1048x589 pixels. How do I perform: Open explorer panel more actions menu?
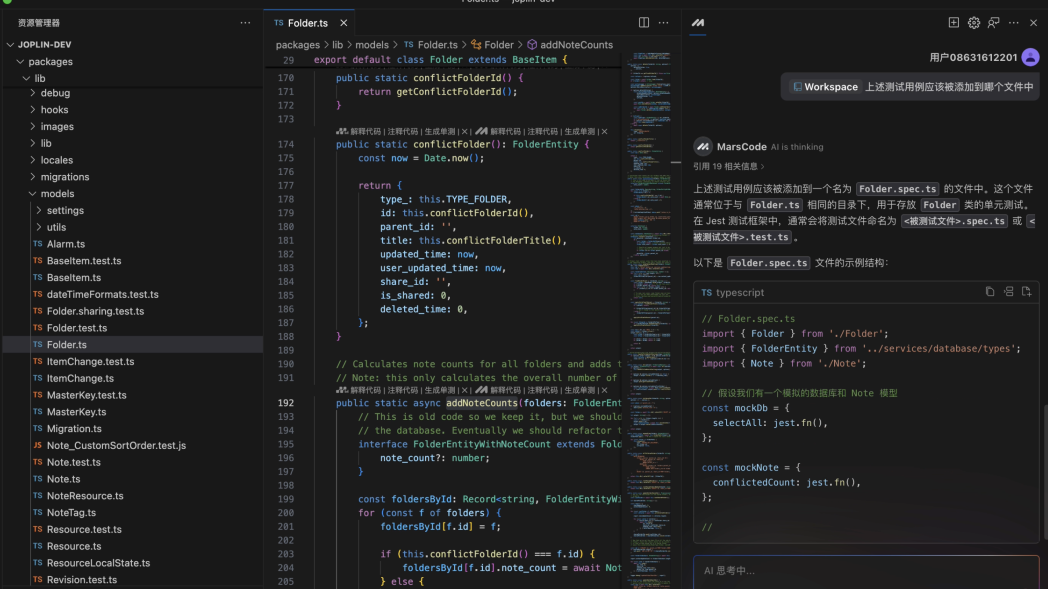(245, 23)
